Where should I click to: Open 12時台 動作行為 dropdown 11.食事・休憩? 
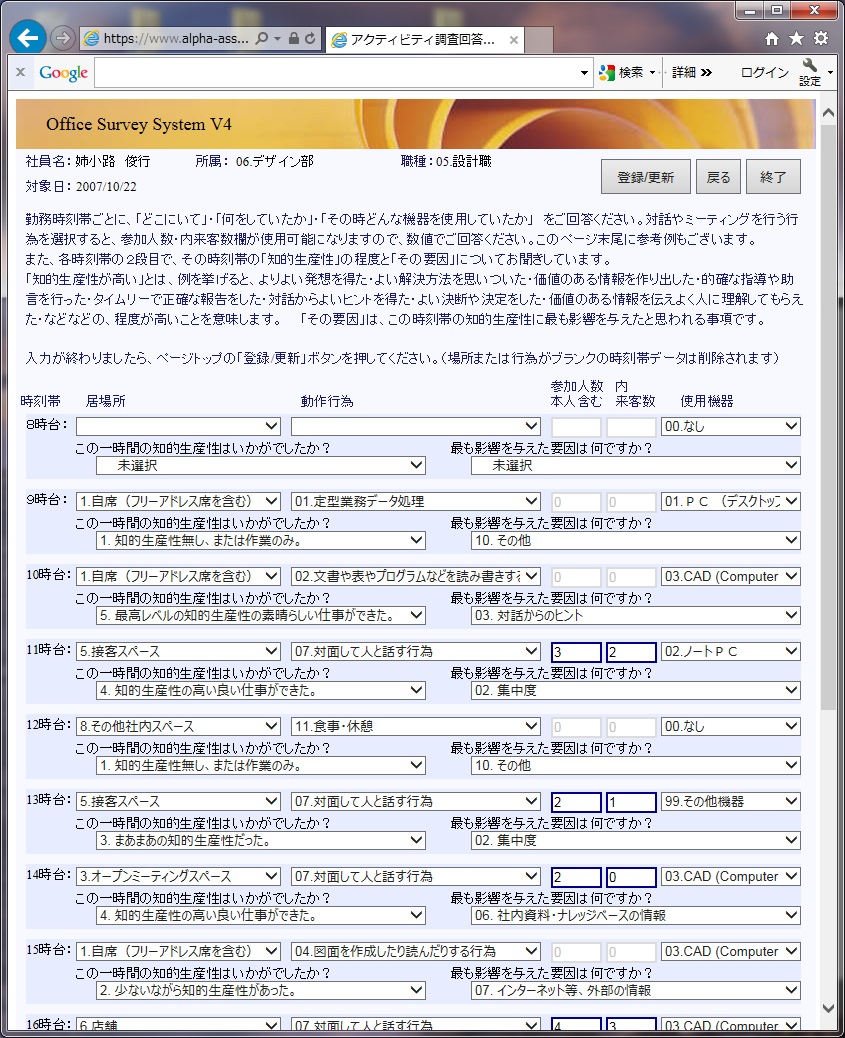(416, 726)
